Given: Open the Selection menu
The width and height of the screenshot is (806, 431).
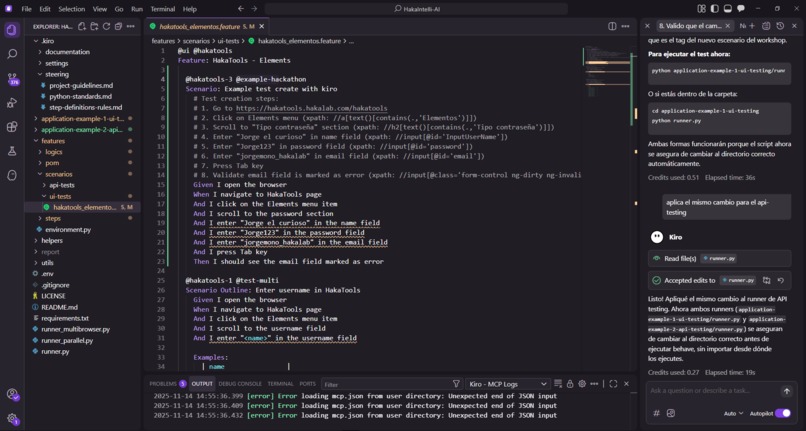Looking at the screenshot, I should click(71, 9).
